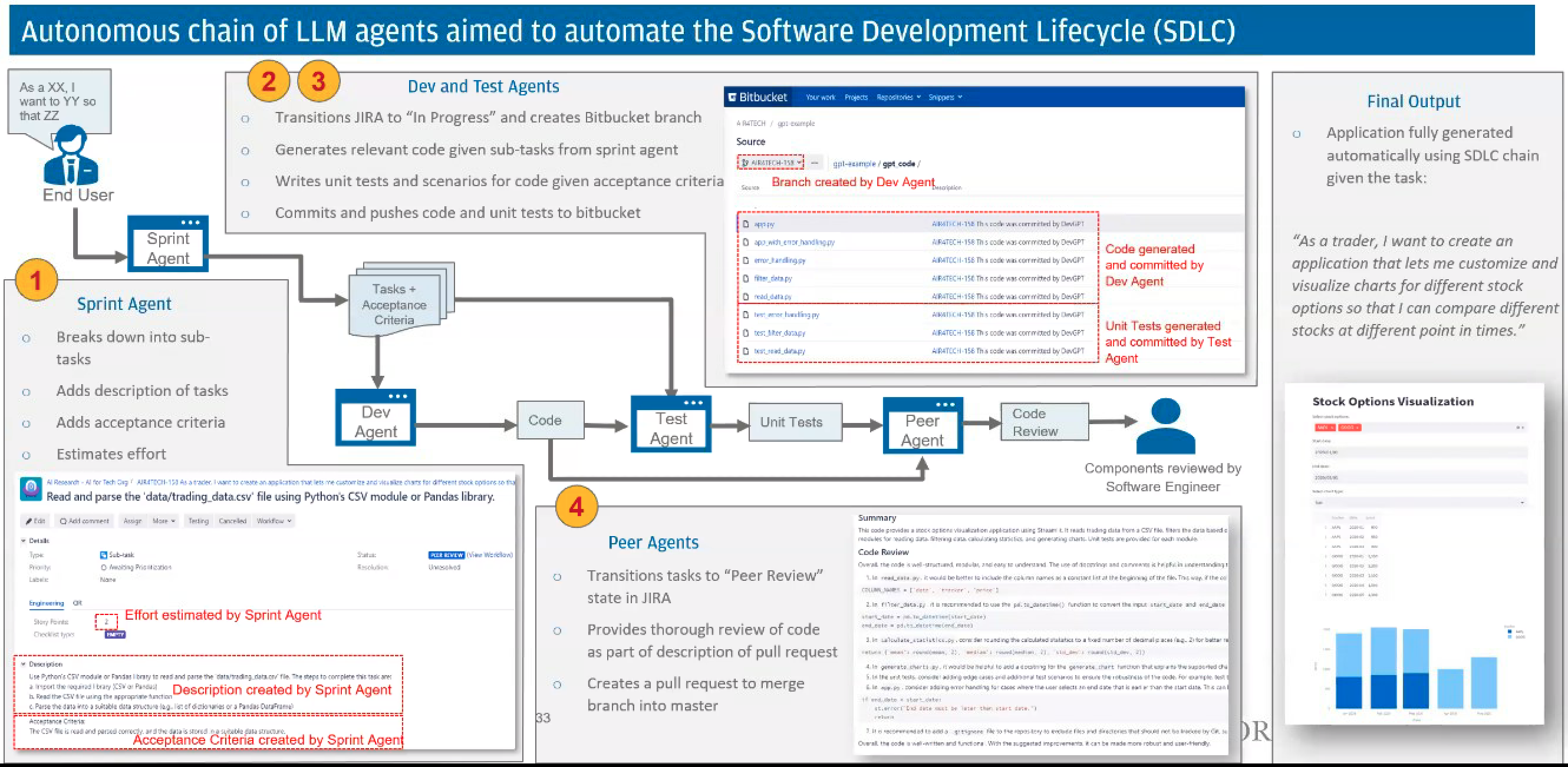
Task: Click file icon beside test_error_handling.py
Action: 746,315
